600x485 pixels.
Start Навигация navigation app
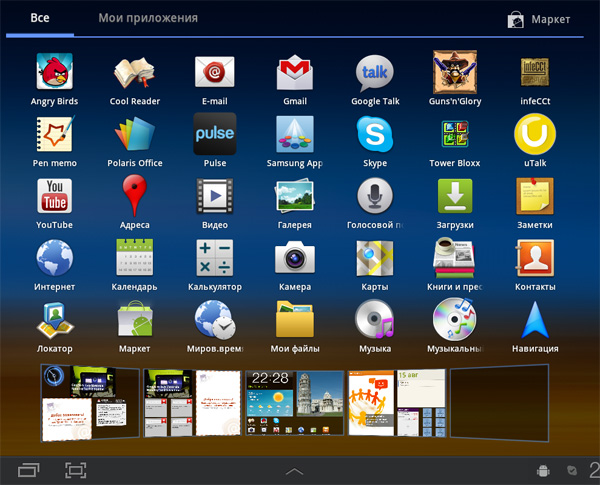click(x=535, y=320)
